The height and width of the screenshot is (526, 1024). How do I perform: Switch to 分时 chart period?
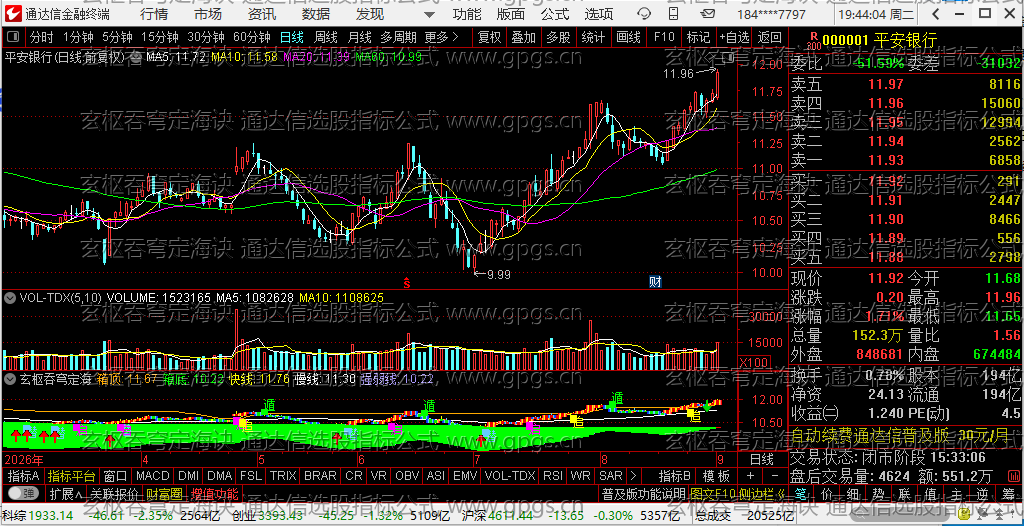42,37
